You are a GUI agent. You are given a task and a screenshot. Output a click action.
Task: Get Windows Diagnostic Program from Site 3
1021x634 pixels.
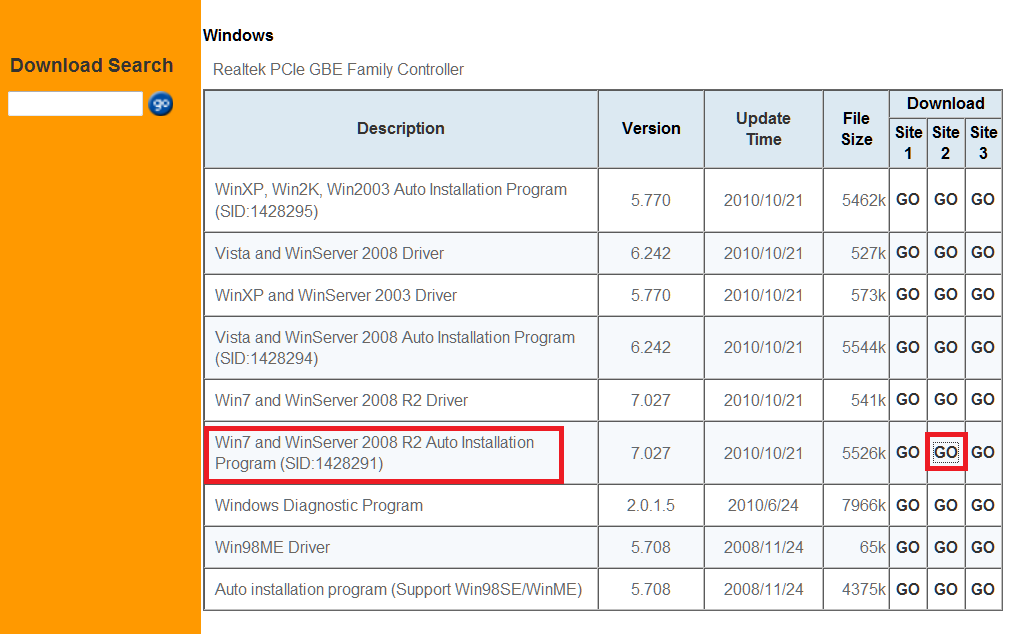[983, 505]
